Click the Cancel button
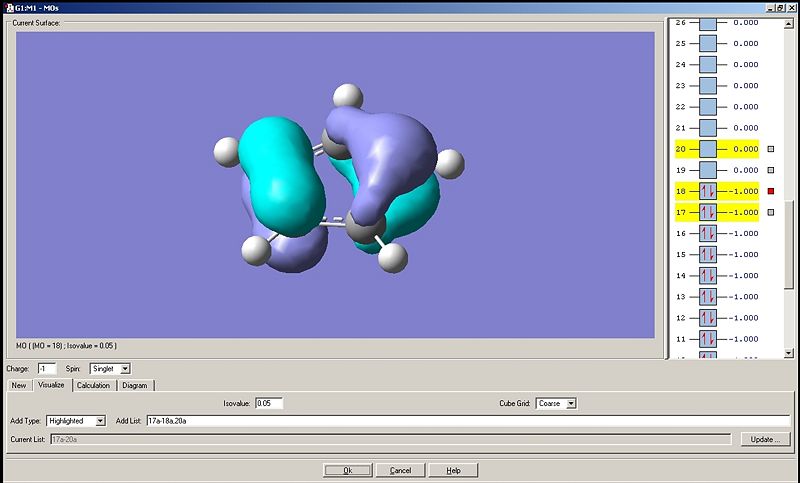Image resolution: width=800 pixels, height=483 pixels. (x=401, y=470)
